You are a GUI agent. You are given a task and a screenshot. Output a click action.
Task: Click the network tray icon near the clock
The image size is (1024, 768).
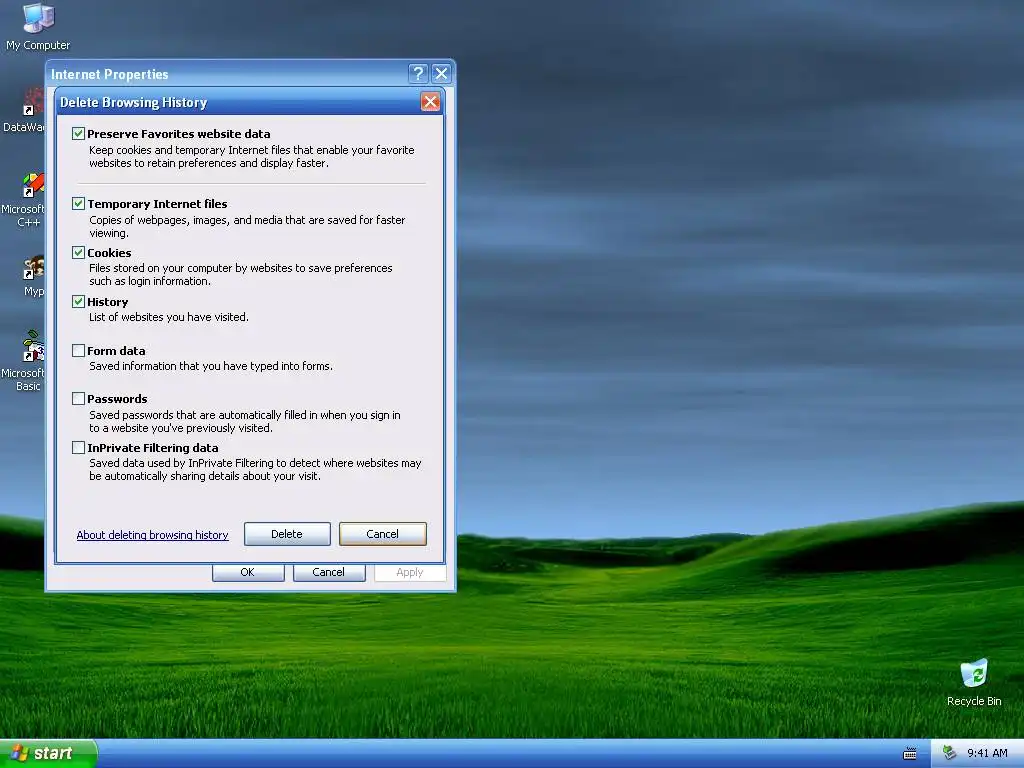click(x=950, y=753)
